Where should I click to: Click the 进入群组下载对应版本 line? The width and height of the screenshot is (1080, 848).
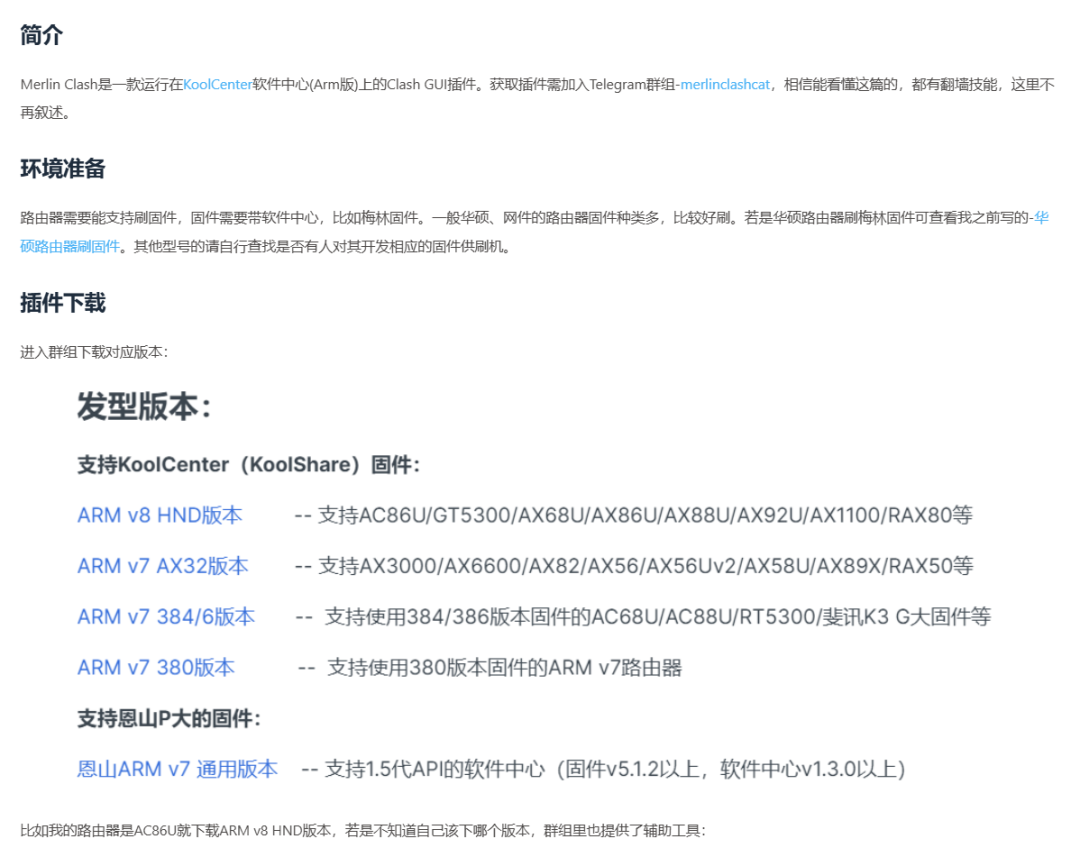(94, 353)
